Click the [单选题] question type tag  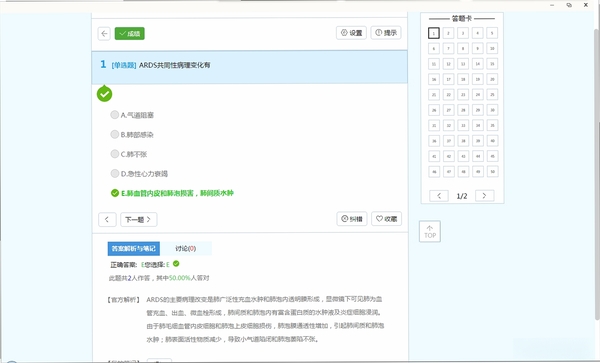124,65
